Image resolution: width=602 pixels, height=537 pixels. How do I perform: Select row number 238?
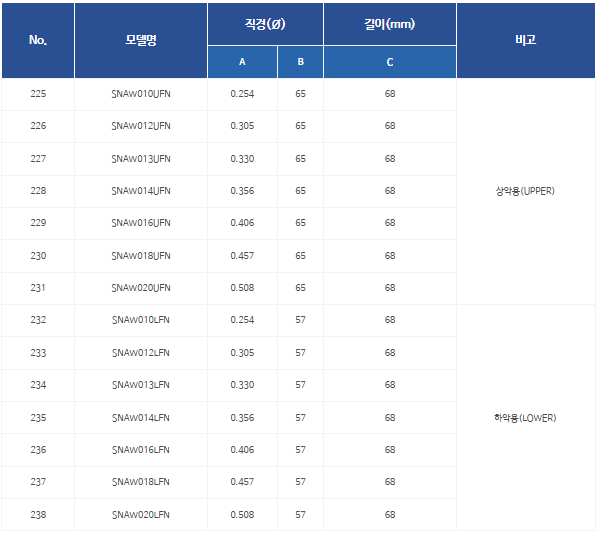38,515
